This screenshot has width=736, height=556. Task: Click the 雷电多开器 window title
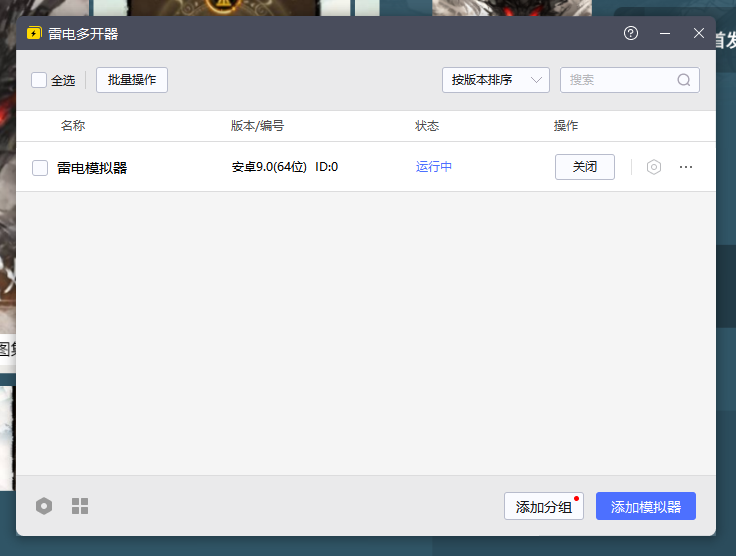click(83, 34)
